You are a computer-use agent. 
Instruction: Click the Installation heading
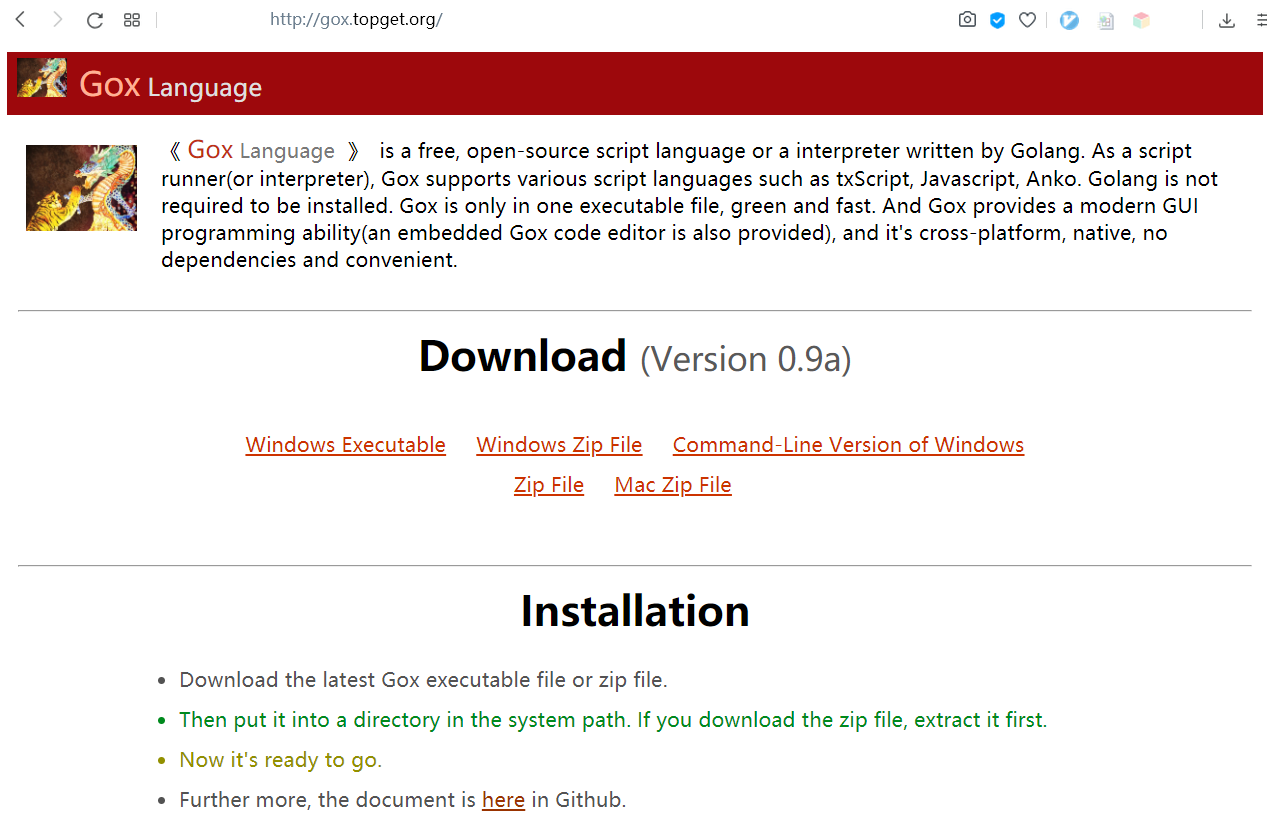[x=635, y=611]
